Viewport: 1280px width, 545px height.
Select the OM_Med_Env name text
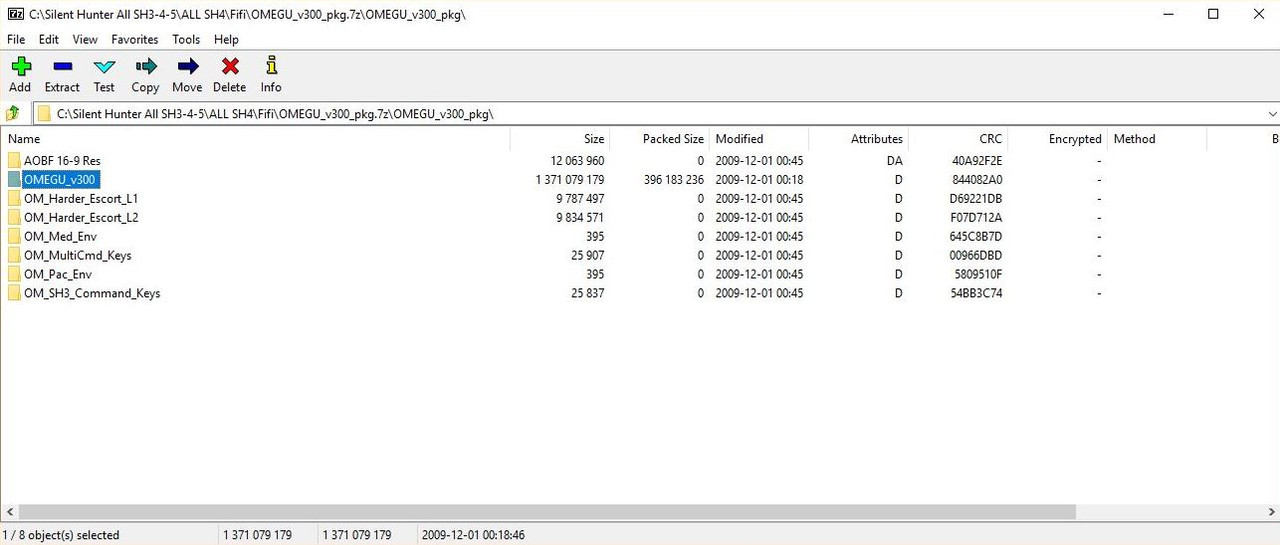click(60, 237)
